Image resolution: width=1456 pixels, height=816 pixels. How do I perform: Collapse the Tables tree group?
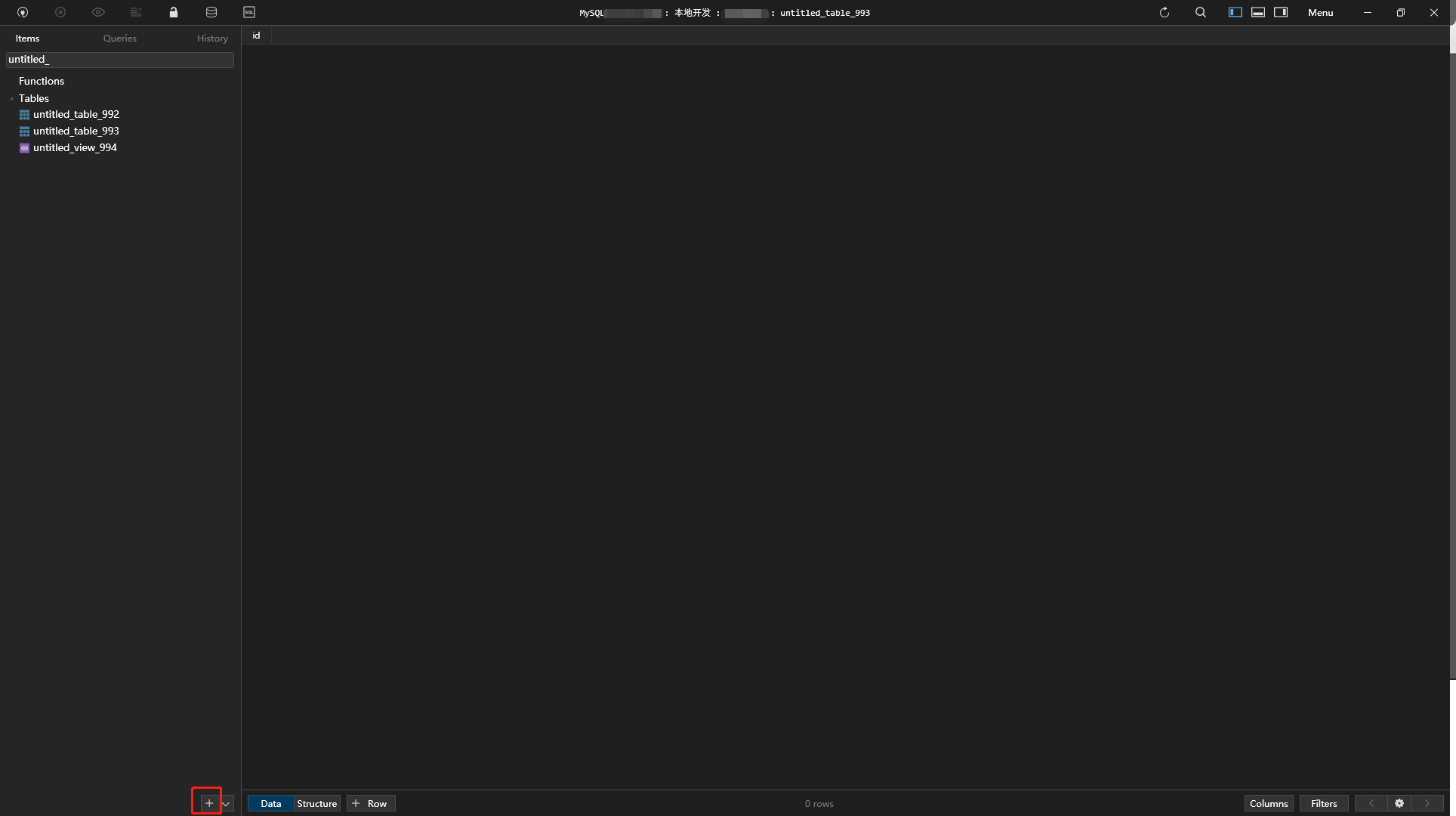click(12, 99)
